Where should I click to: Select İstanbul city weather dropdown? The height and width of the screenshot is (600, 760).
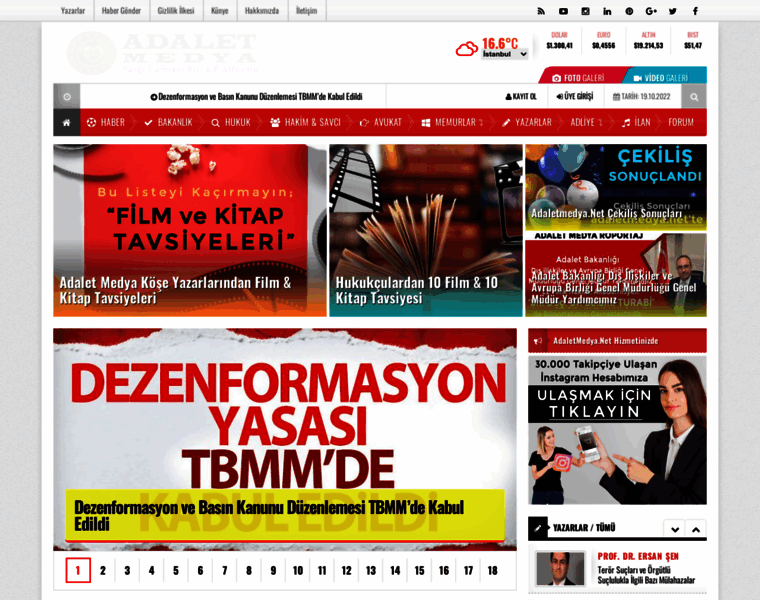pyautogui.click(x=505, y=54)
